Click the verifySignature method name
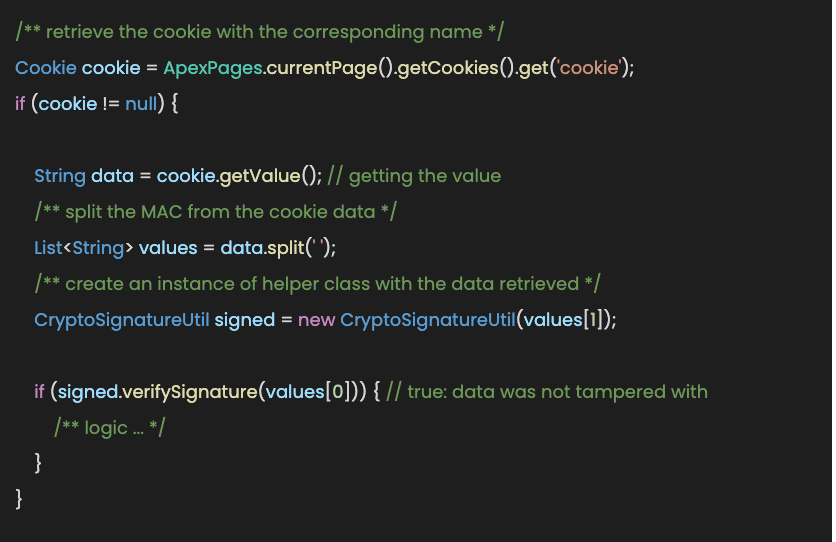Screen dimensions: 836x542 [190, 392]
